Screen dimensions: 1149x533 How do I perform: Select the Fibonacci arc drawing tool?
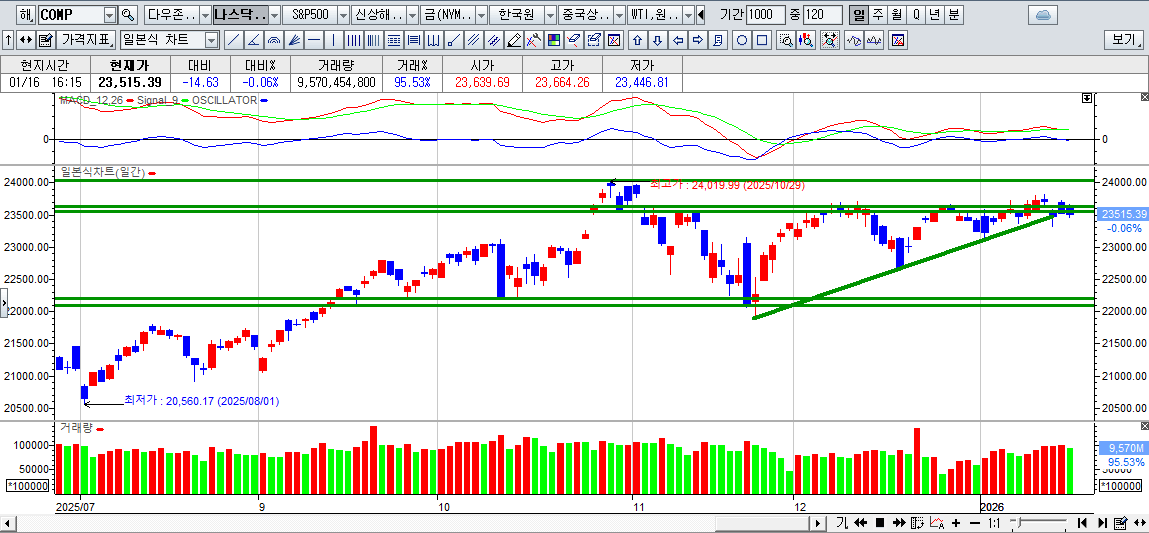pos(274,40)
